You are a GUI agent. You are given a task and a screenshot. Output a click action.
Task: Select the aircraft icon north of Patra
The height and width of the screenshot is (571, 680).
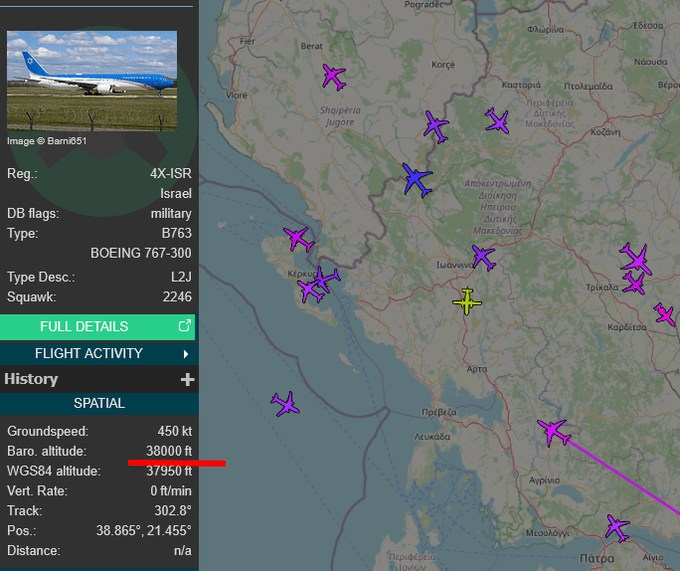[617, 527]
